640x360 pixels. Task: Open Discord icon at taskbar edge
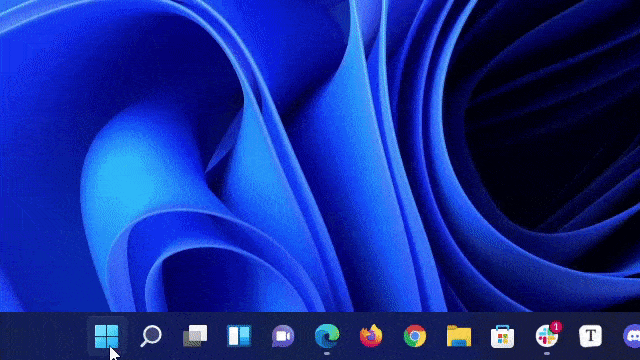[x=632, y=336]
